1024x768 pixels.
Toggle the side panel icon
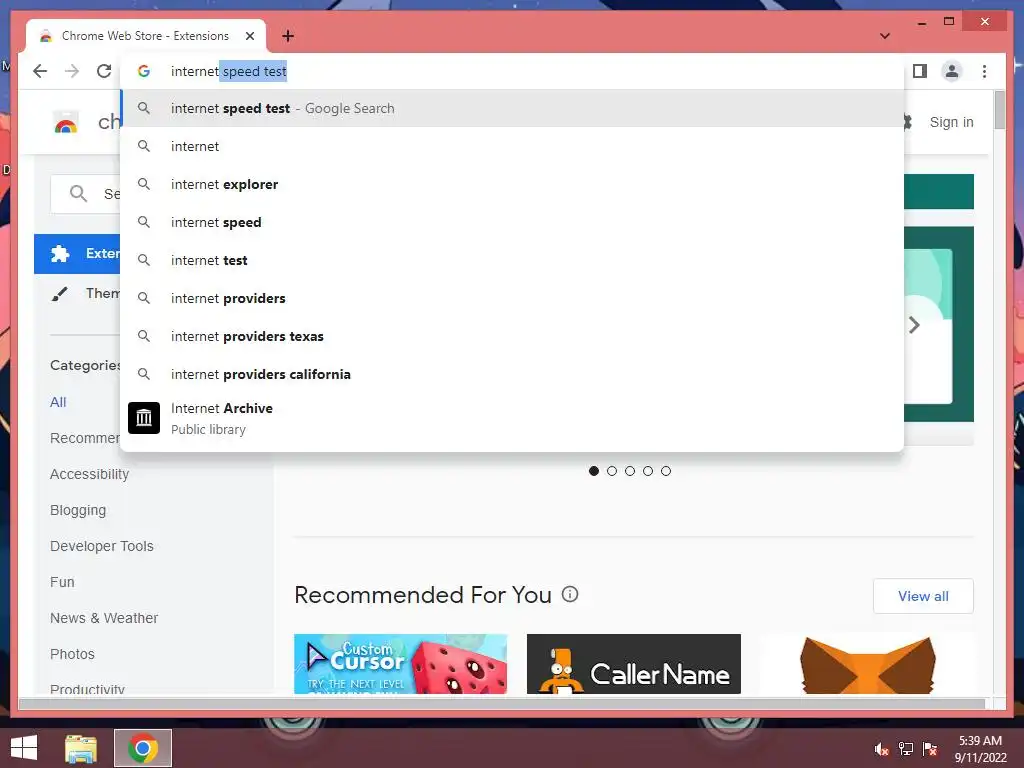[920, 71]
